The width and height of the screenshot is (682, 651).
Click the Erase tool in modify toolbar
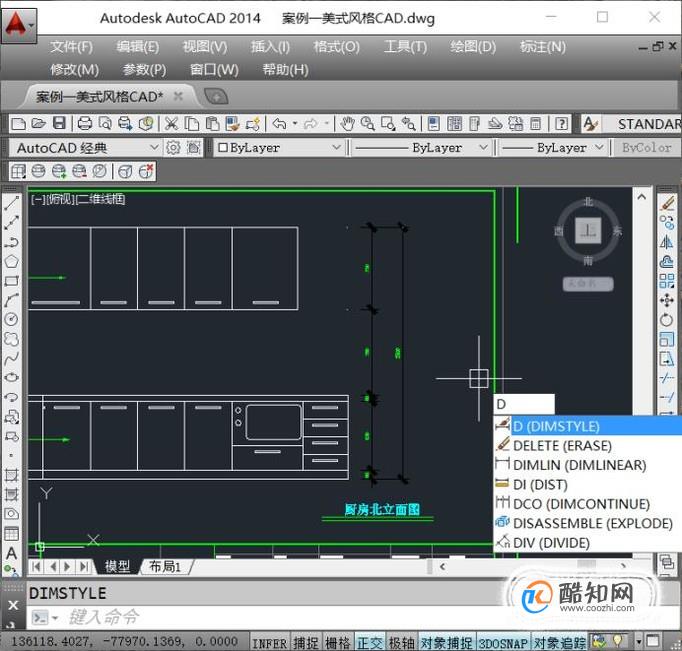[666, 203]
